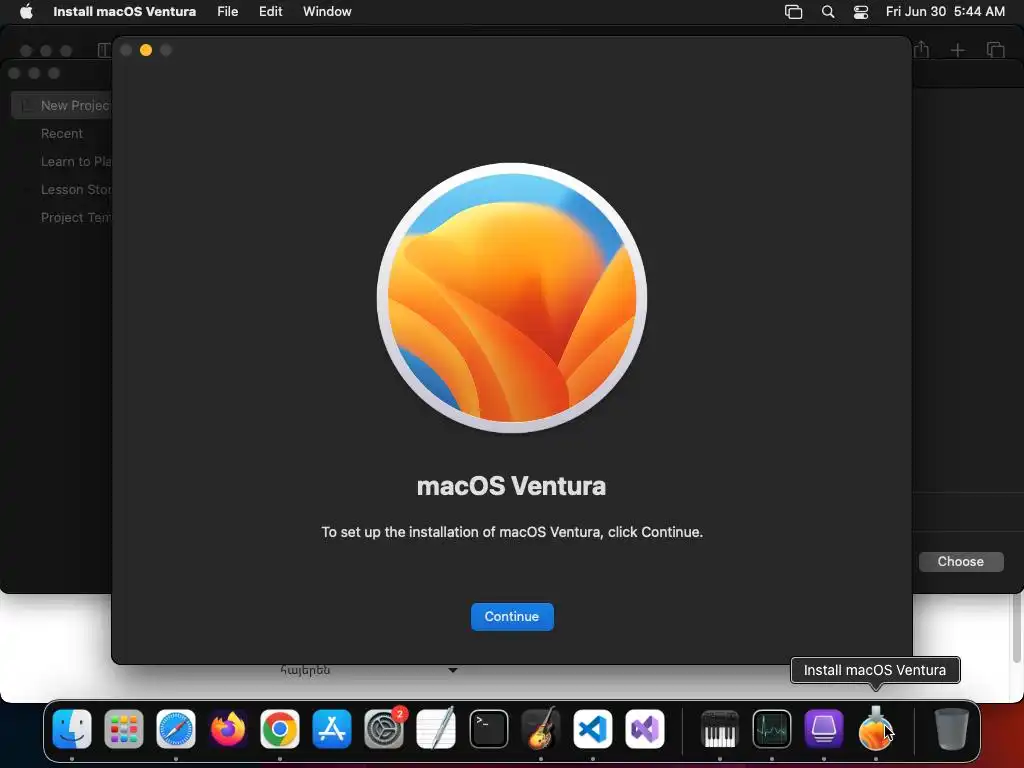Screen dimensions: 1024x768
Task: Click the scrollbar at right window edge
Action: pos(1017,627)
